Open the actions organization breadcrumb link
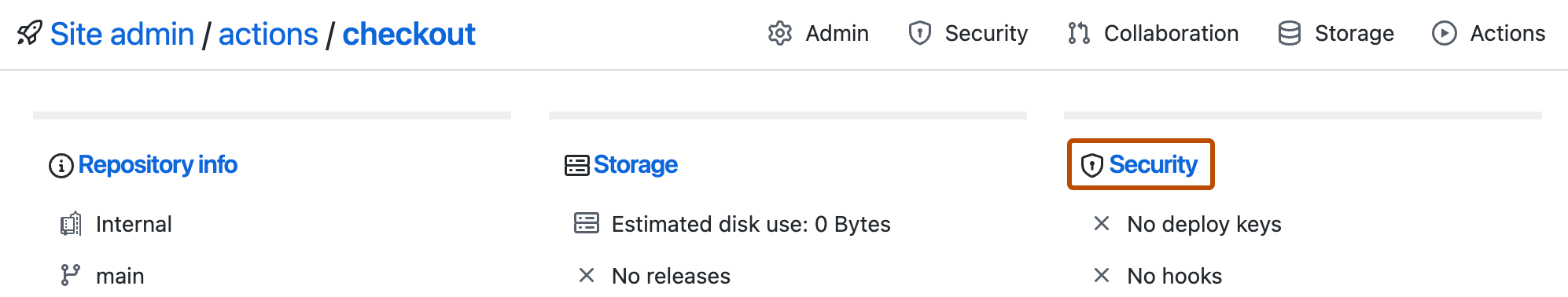 tap(268, 35)
